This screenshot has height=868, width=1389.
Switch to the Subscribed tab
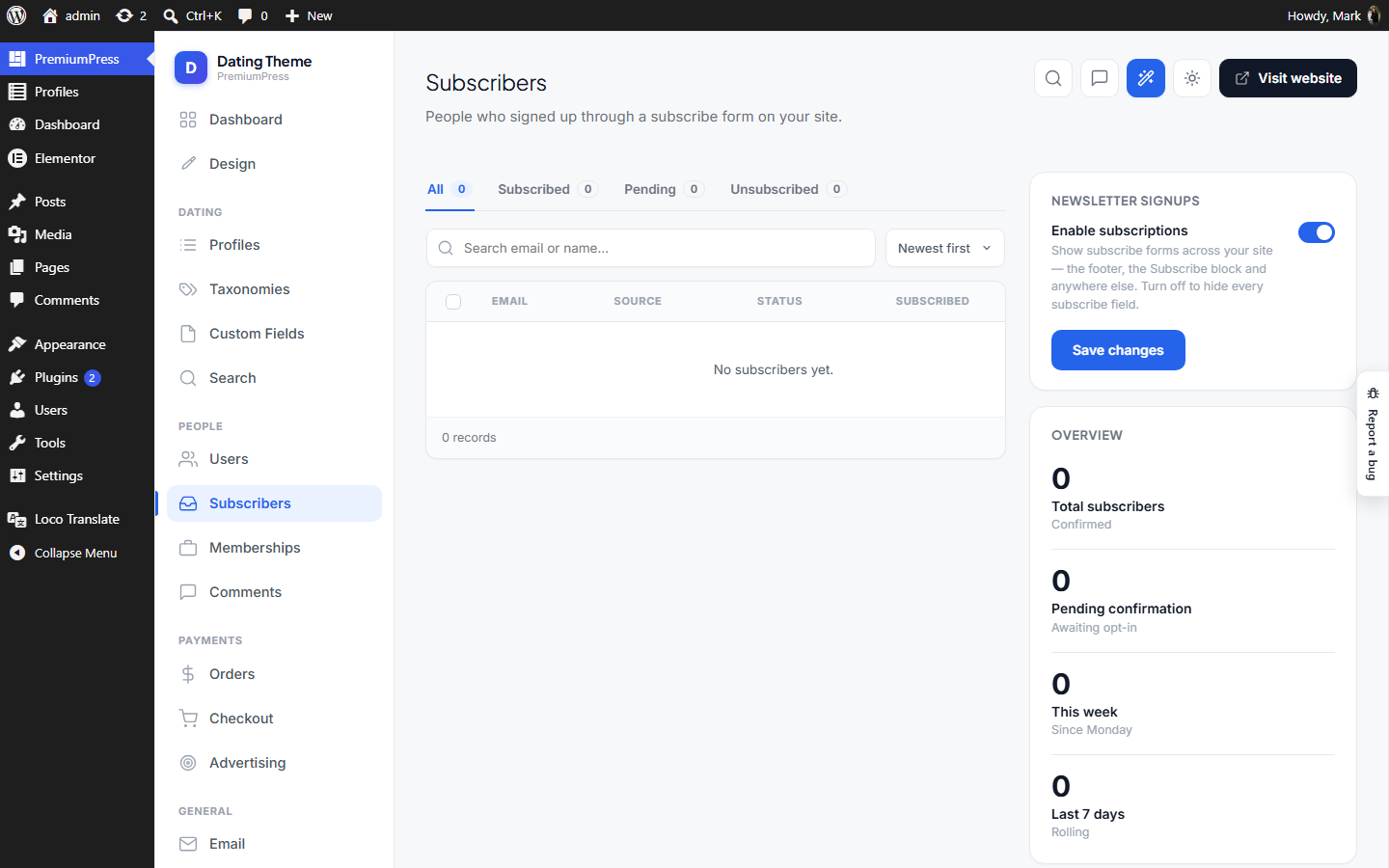click(547, 189)
